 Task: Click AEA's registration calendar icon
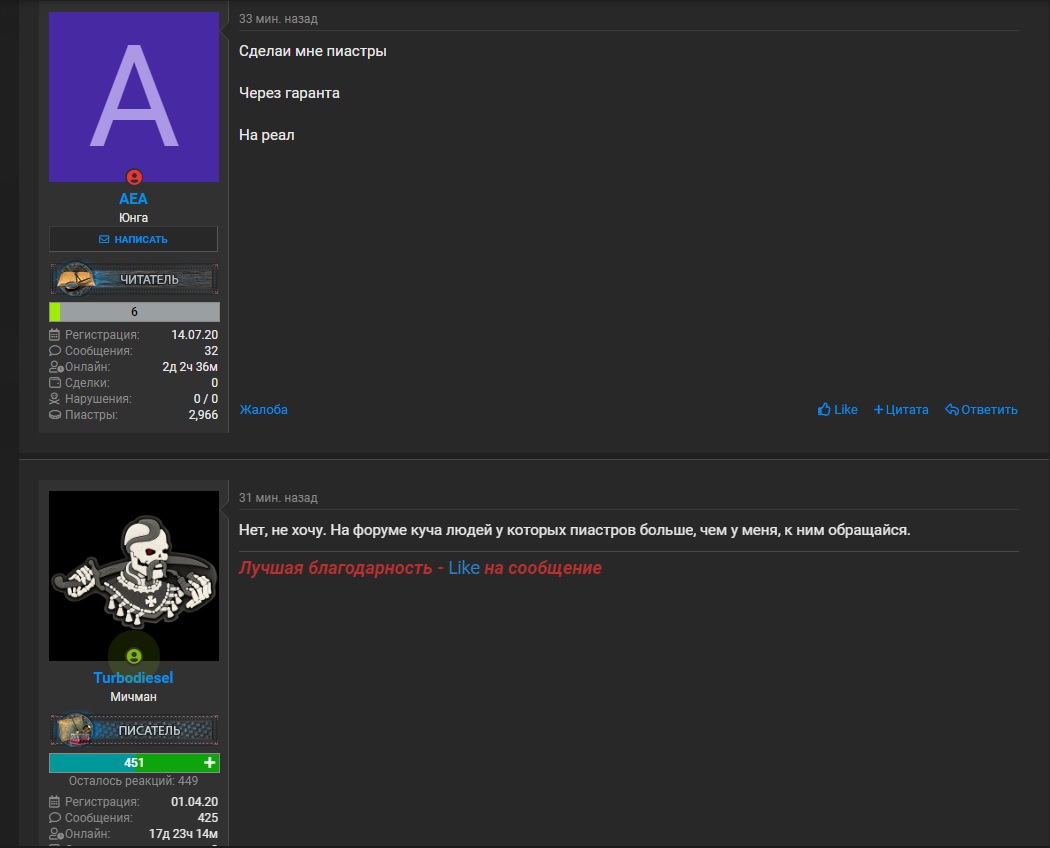pyautogui.click(x=55, y=334)
